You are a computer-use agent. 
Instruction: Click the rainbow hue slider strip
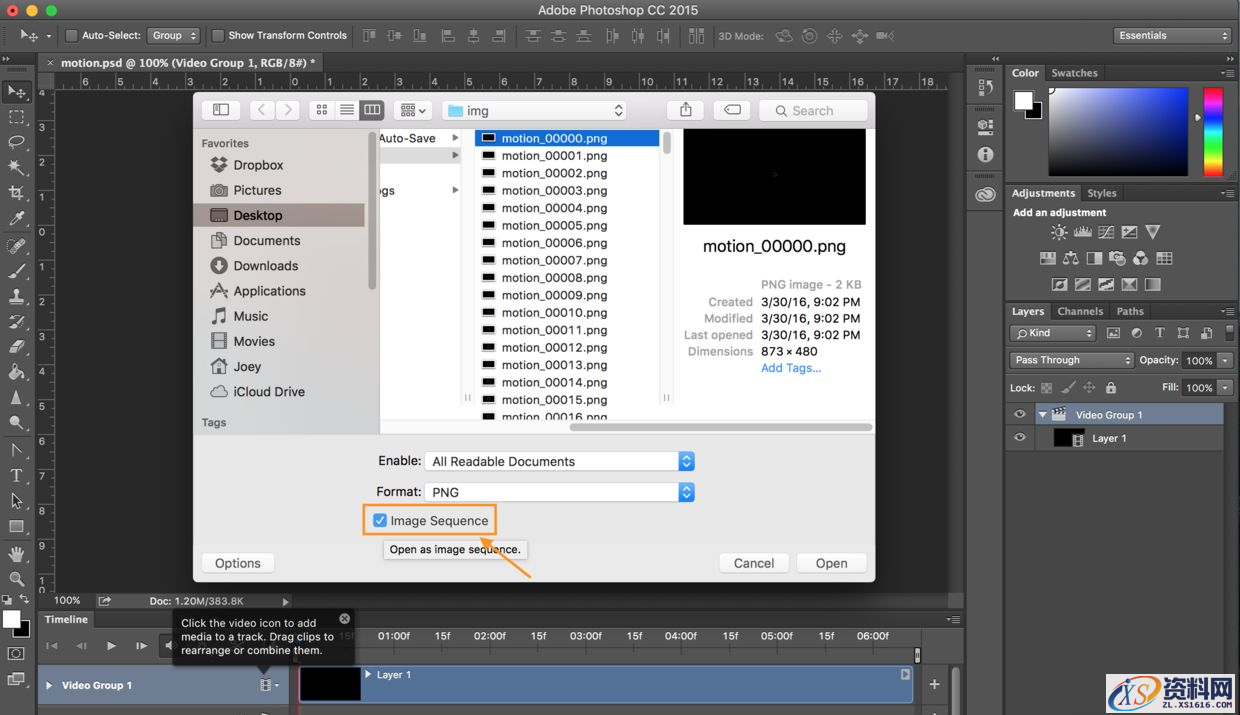1213,131
